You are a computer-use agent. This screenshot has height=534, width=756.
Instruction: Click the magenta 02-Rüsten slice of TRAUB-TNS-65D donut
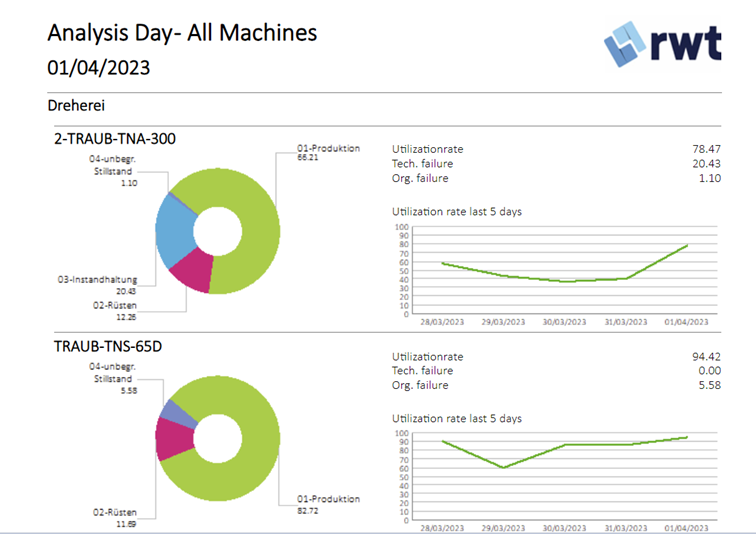(x=174, y=439)
